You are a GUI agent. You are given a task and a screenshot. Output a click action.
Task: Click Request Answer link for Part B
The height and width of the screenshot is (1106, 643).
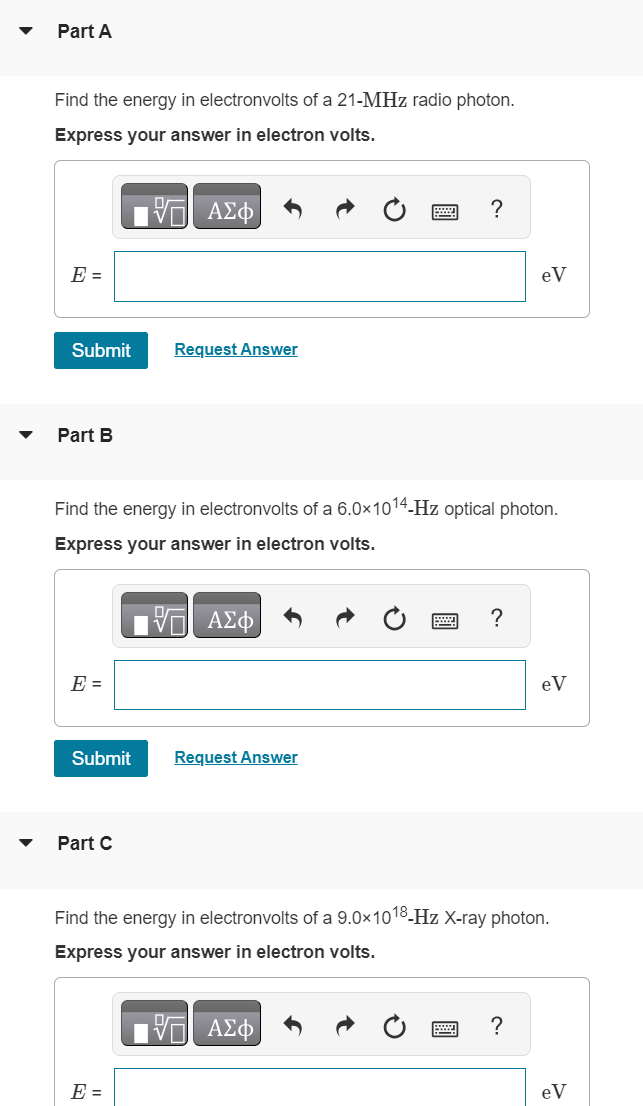[236, 757]
